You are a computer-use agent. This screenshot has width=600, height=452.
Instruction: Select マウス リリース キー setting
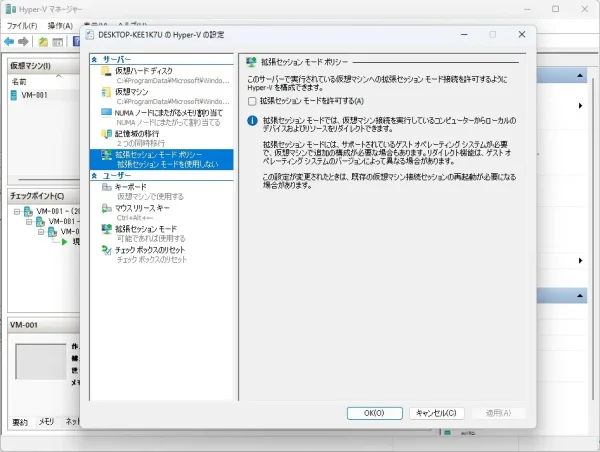161,212
